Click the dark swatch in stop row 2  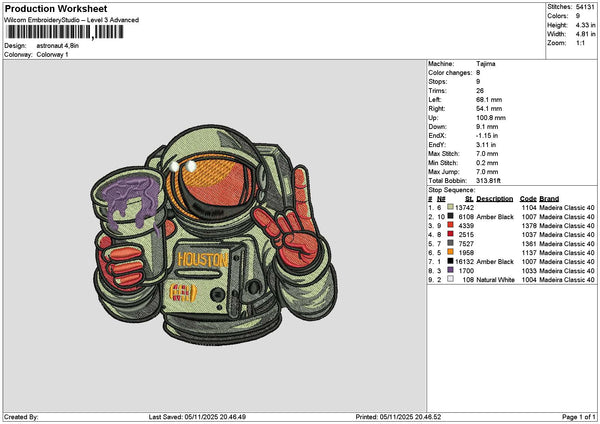pos(450,216)
